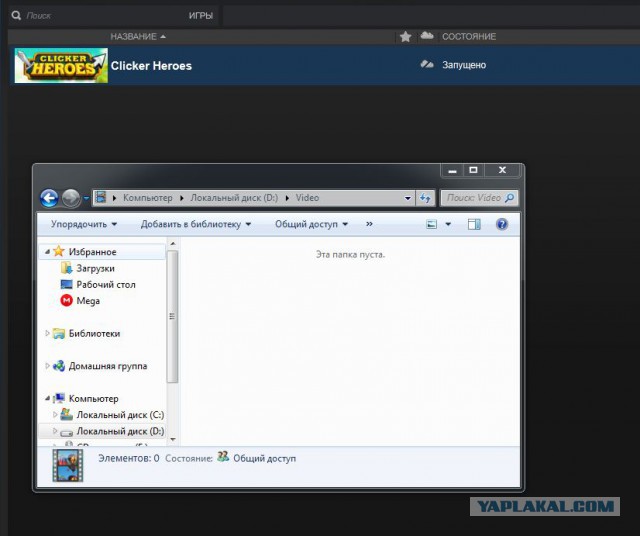Click Video in the address bar breadcrumb
Viewport: 640px width, 536px height.
(x=307, y=198)
